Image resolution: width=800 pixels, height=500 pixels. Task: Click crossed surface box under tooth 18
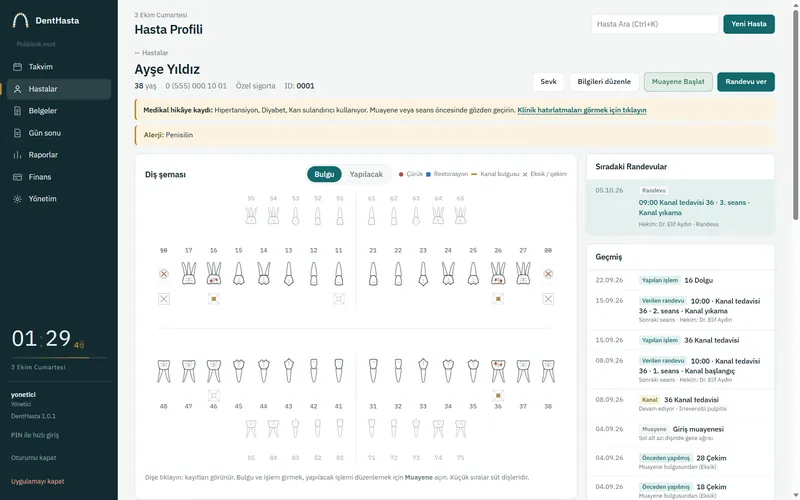point(164,299)
